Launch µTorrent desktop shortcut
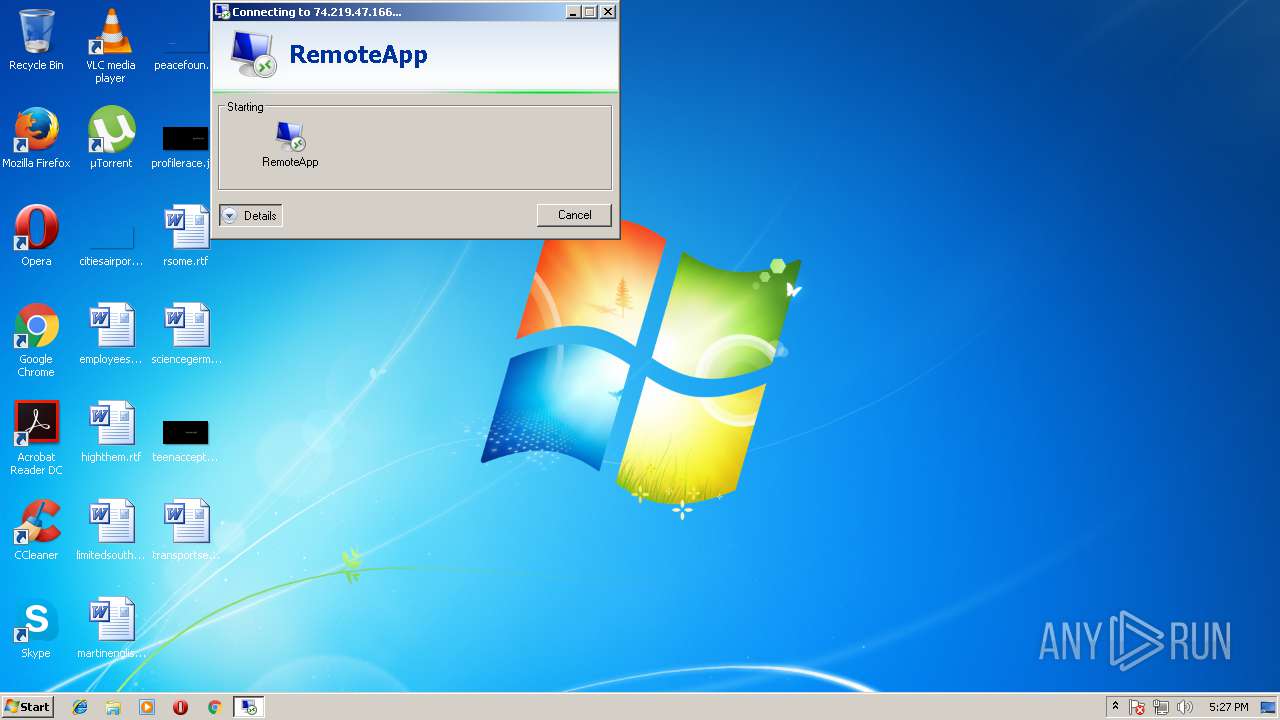Screen dimensions: 1280x720 click(110, 138)
